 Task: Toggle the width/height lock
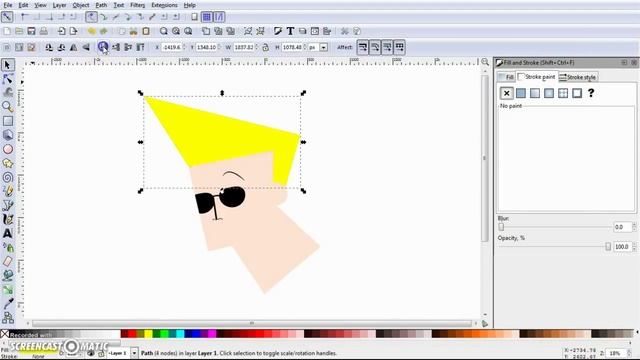click(x=266, y=47)
